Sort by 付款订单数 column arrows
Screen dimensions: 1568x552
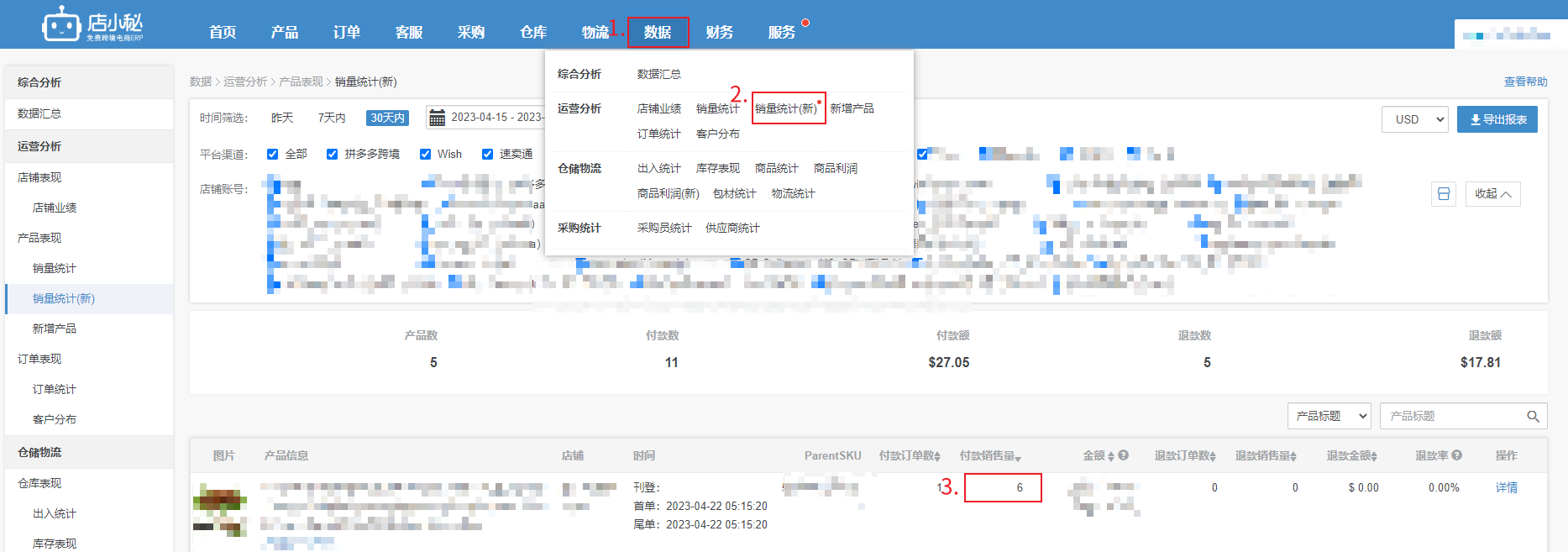pos(937,456)
